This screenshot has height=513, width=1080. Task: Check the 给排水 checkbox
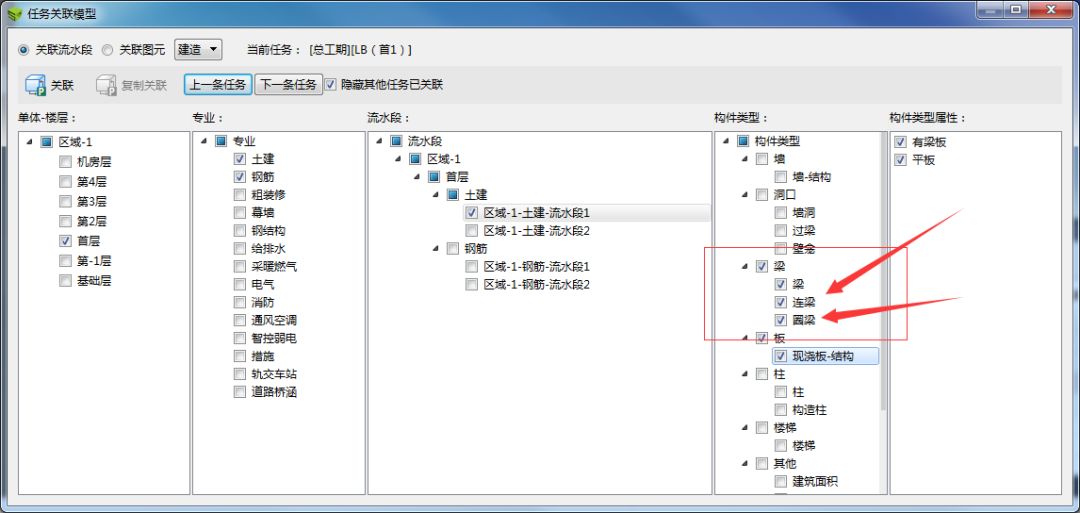click(239, 249)
